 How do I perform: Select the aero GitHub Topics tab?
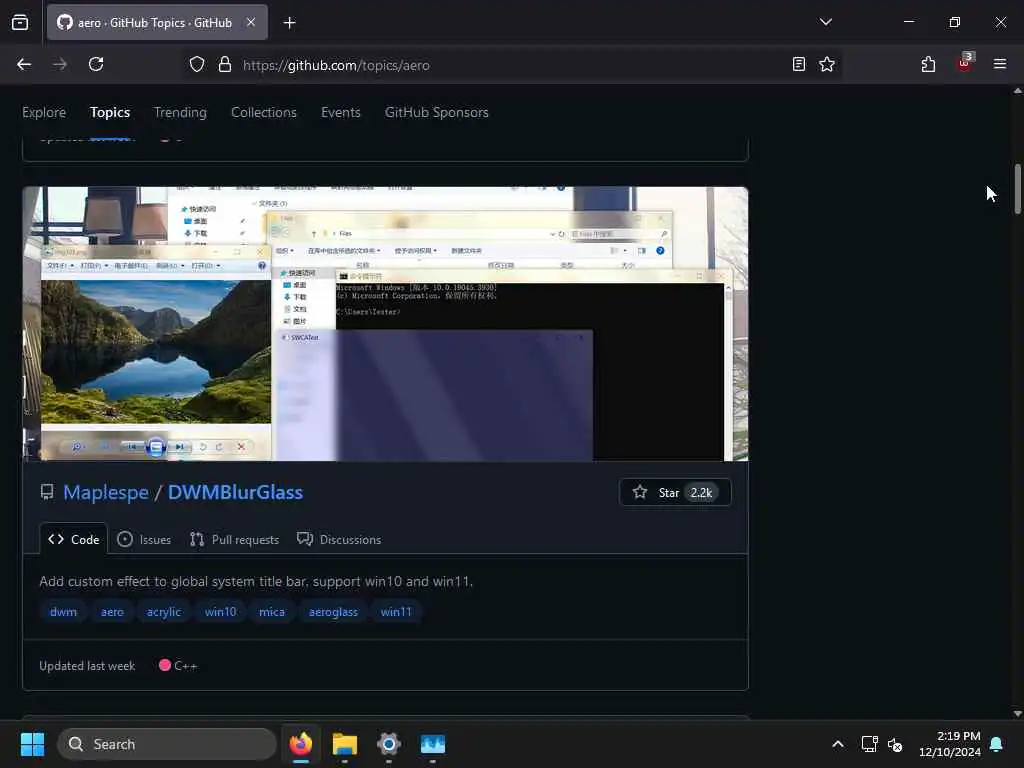click(x=157, y=23)
